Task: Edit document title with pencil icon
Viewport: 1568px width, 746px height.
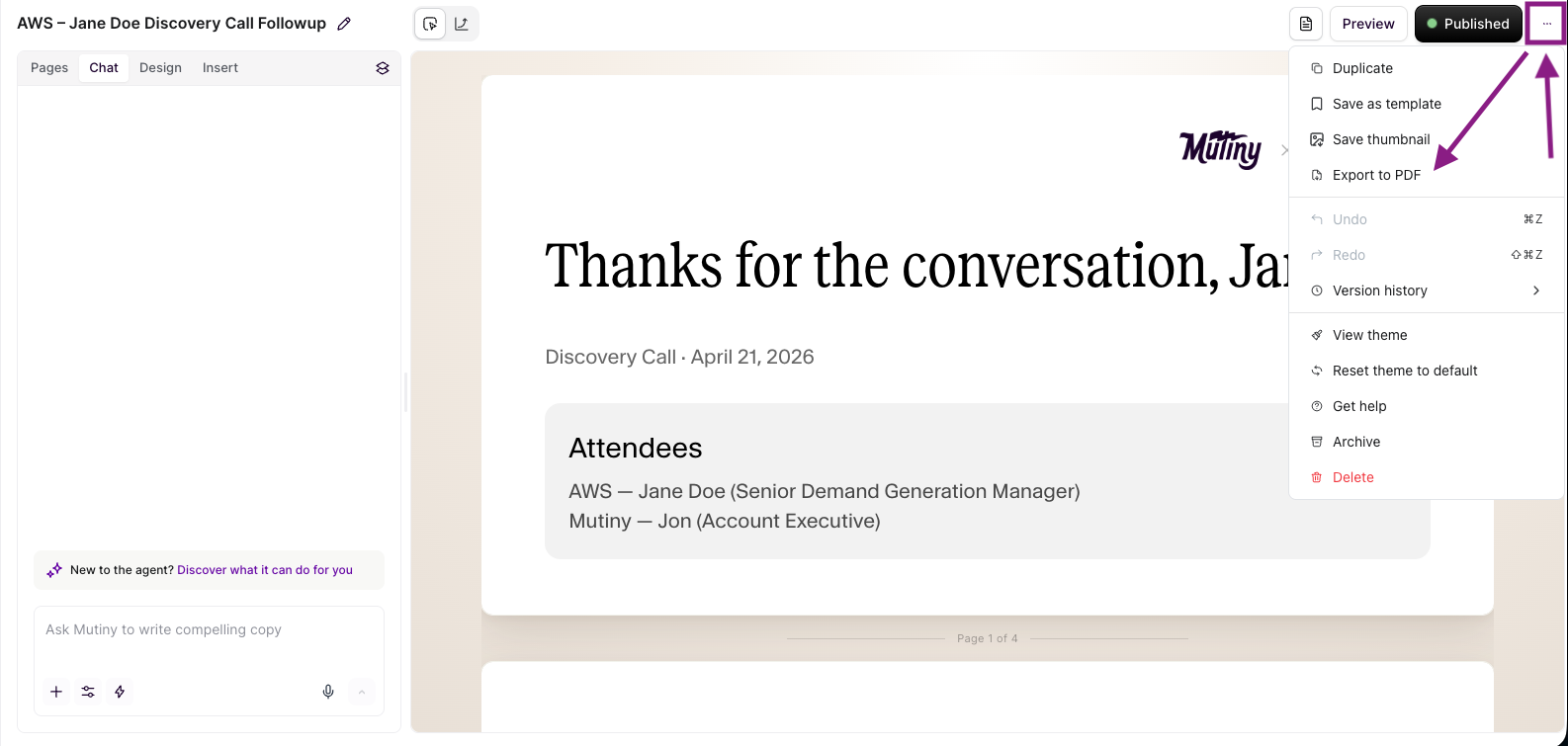Action: [x=344, y=24]
